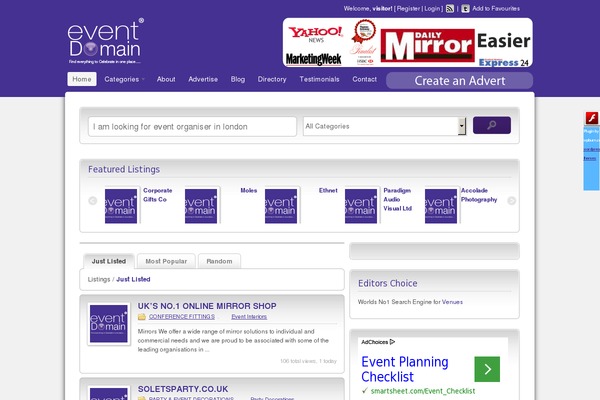The width and height of the screenshot is (600, 400).
Task: Open the Event Interiors link
Action: coord(249,317)
